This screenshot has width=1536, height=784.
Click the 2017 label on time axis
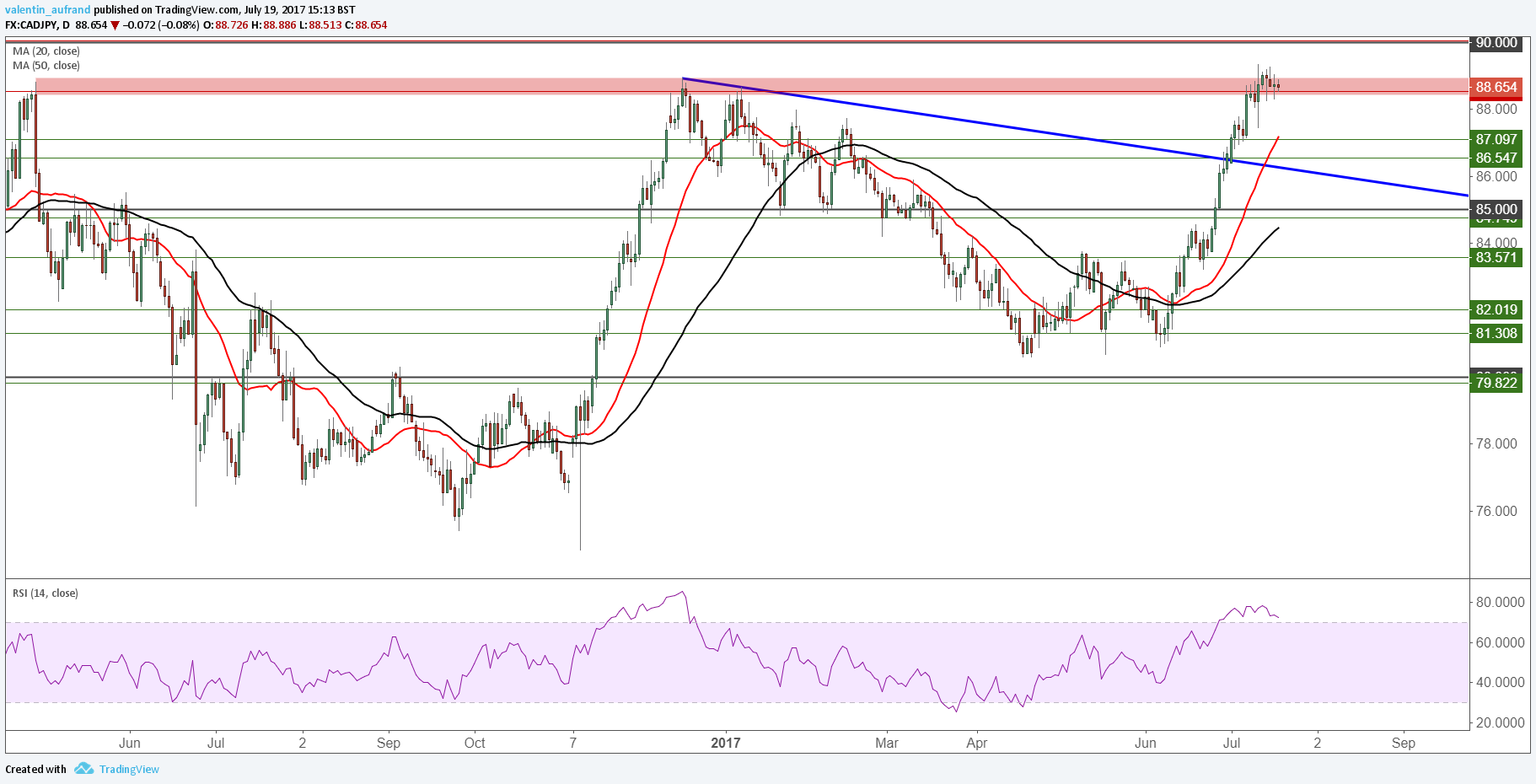tap(725, 743)
